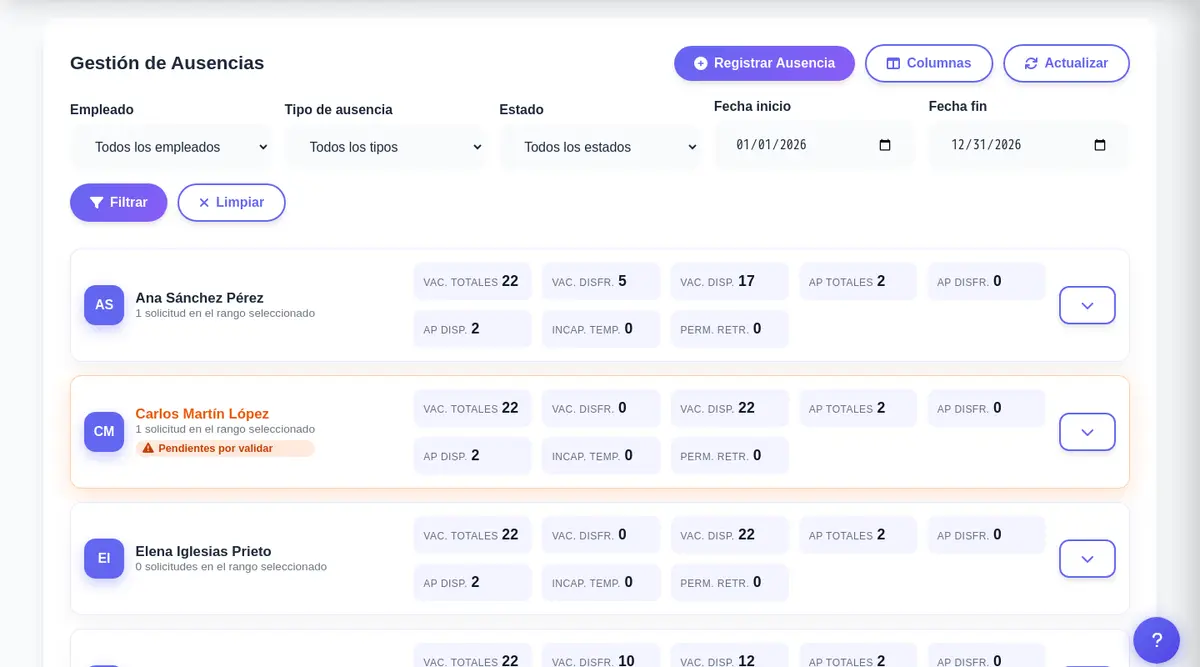Click the Fecha inicio date field
1200x667 pixels.
point(814,145)
